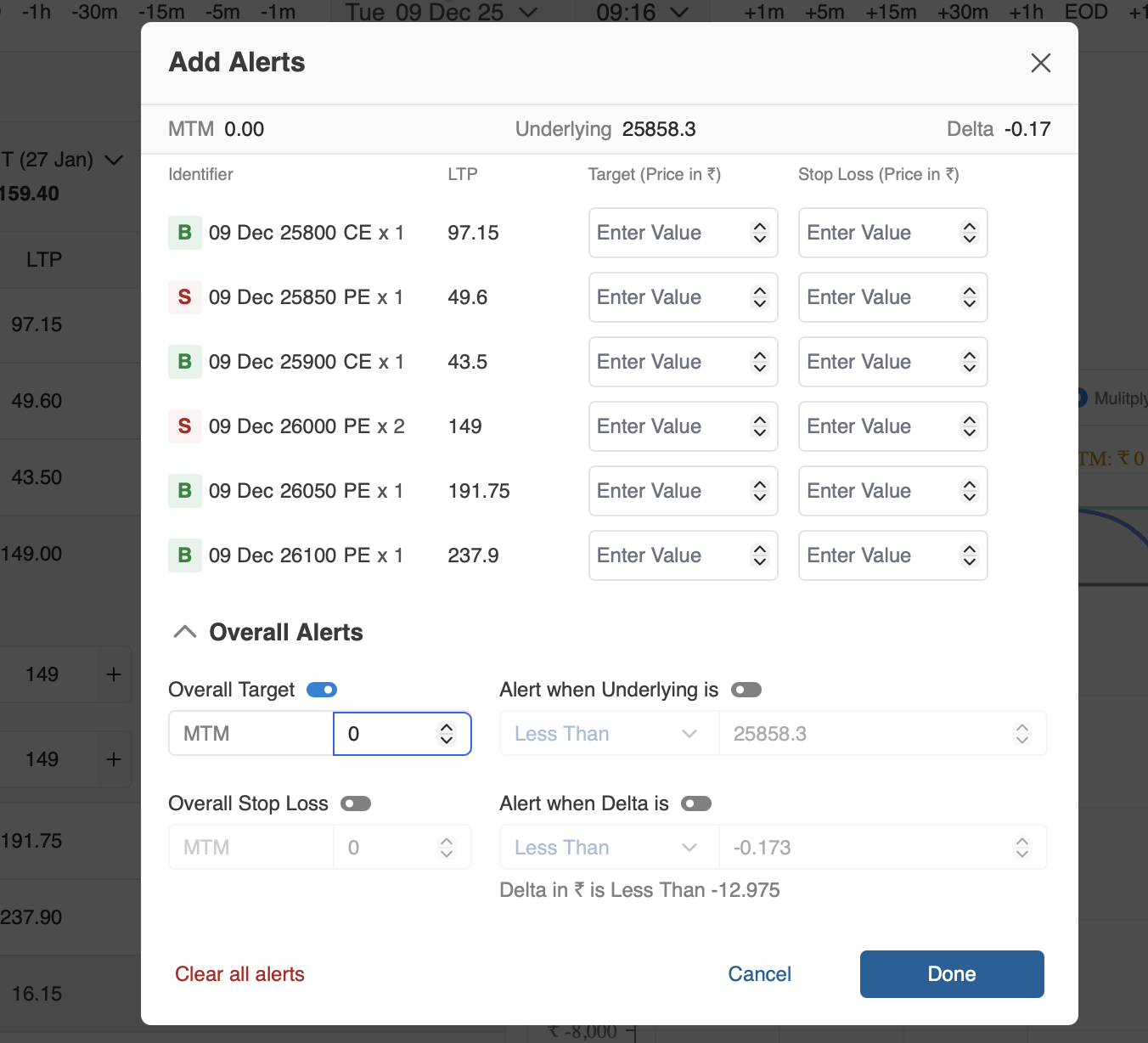Click Clear all alerts link
1148x1043 pixels.
click(239, 974)
